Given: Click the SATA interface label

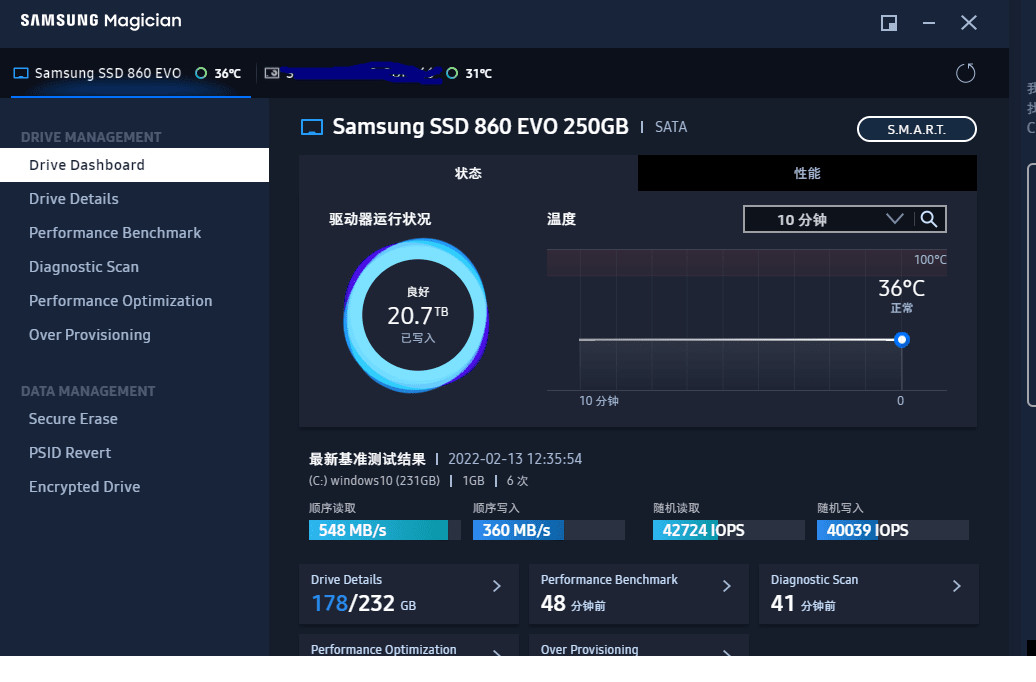Looking at the screenshot, I should click(x=671, y=127).
